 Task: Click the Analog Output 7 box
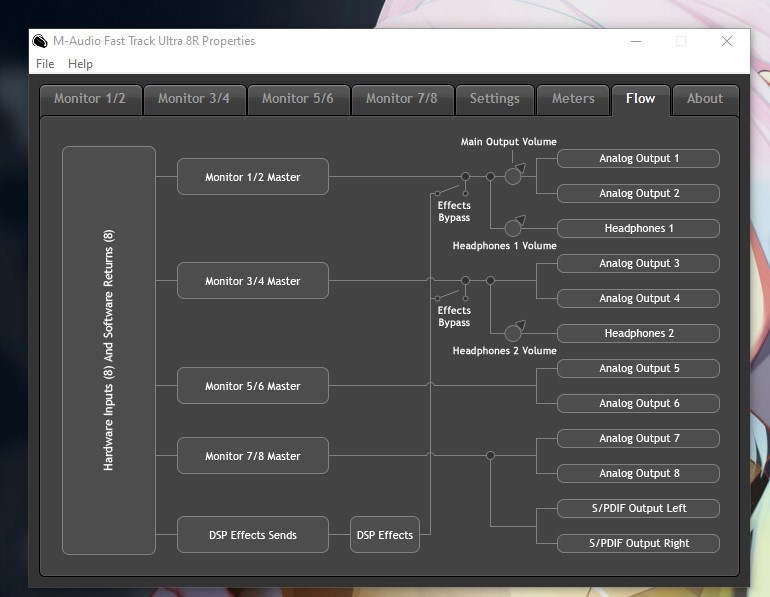(x=638, y=438)
